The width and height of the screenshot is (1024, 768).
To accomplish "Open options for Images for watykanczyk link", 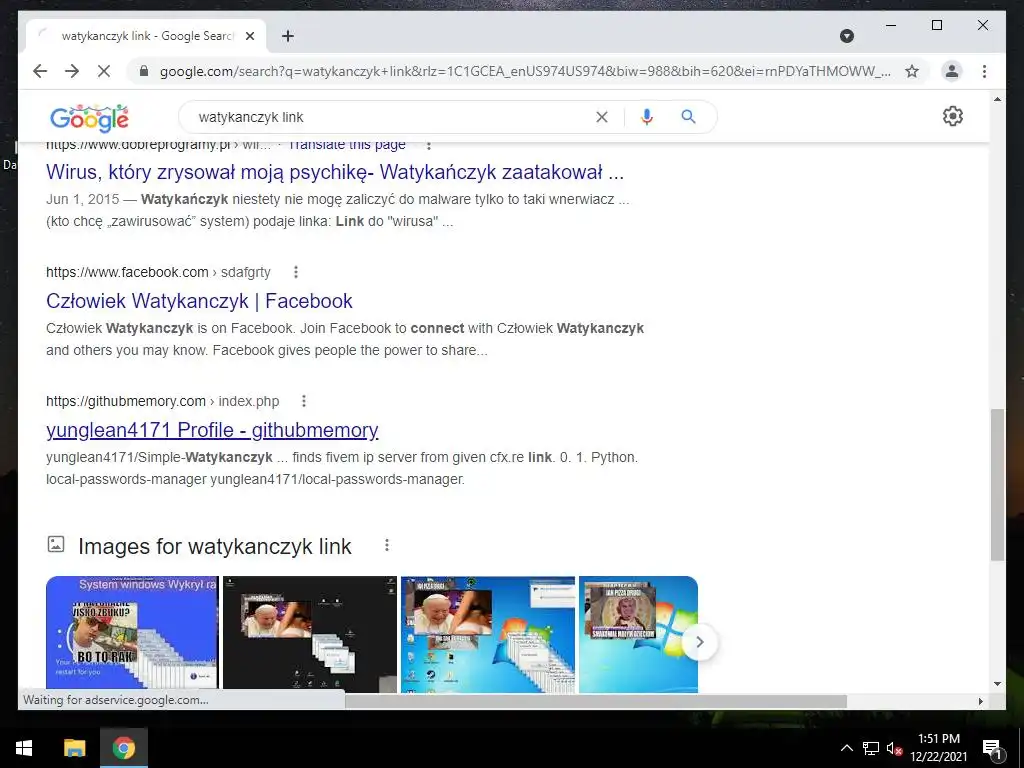I will pos(387,545).
